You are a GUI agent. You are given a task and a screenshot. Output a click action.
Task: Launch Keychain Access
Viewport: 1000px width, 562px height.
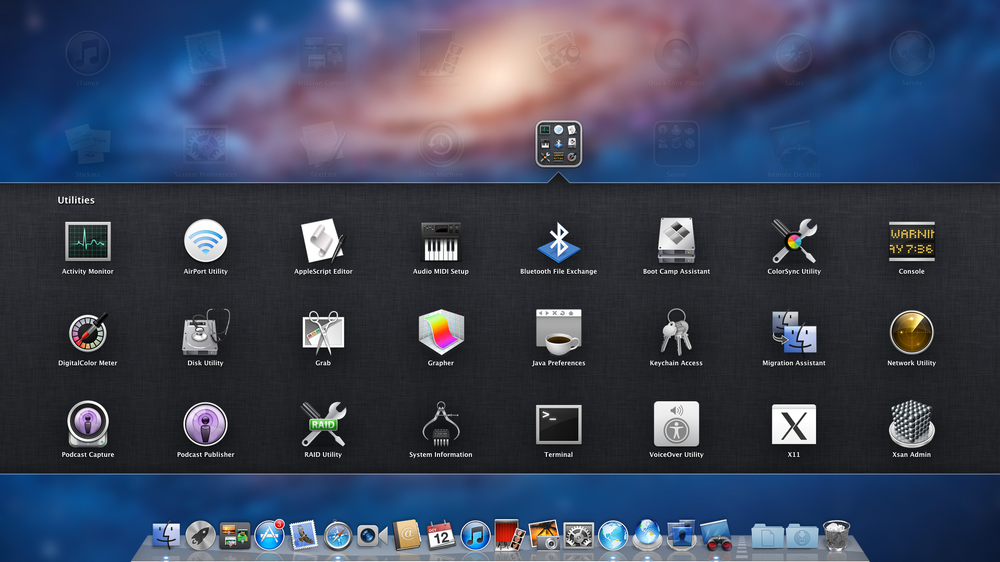click(x=676, y=332)
